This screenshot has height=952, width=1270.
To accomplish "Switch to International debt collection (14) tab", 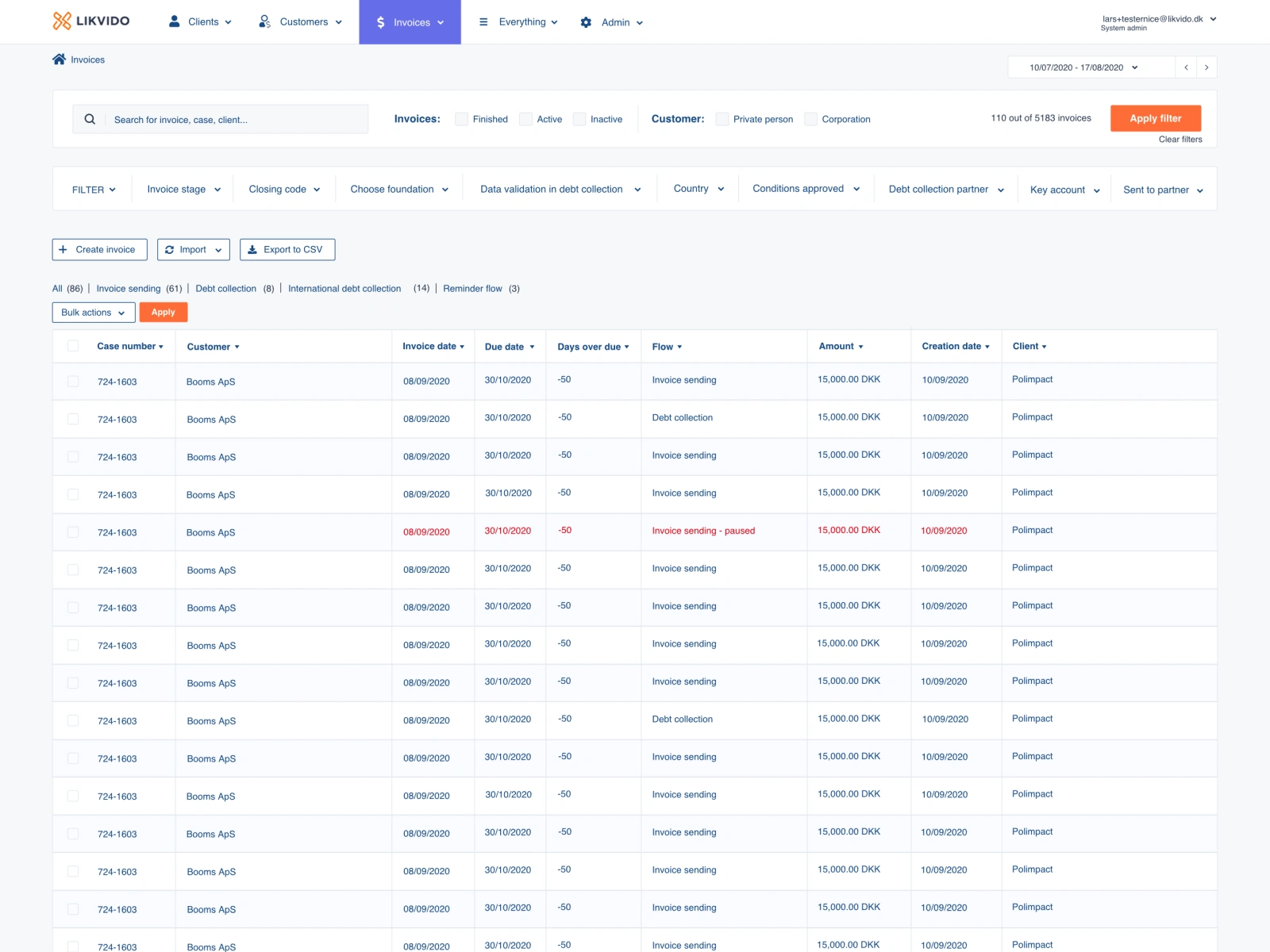I will click(359, 289).
